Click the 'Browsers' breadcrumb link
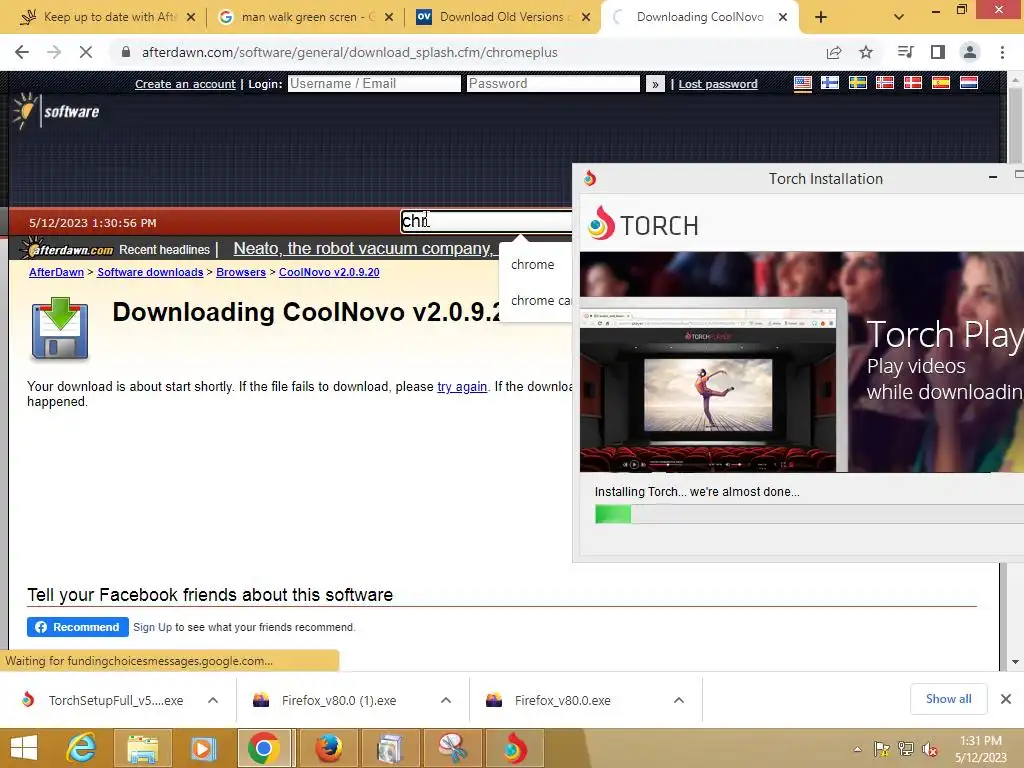This screenshot has width=1024, height=768. pos(241,272)
